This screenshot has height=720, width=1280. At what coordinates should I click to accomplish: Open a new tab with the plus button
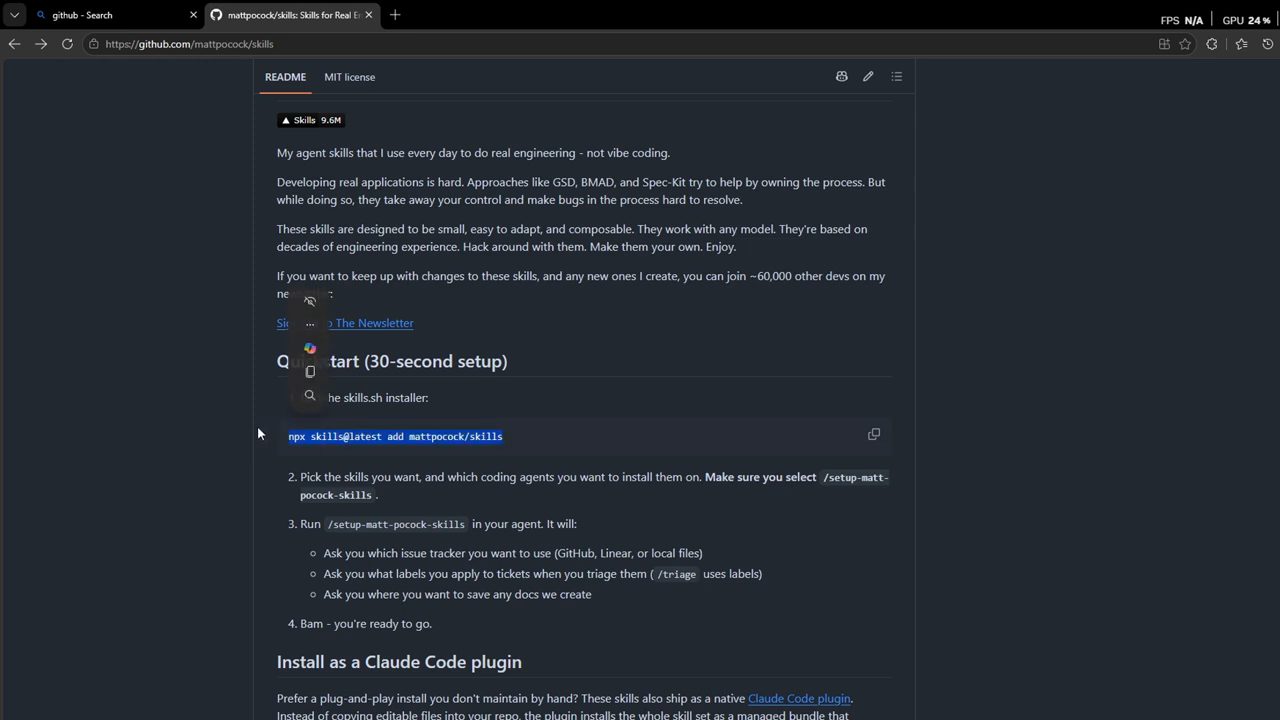click(395, 15)
